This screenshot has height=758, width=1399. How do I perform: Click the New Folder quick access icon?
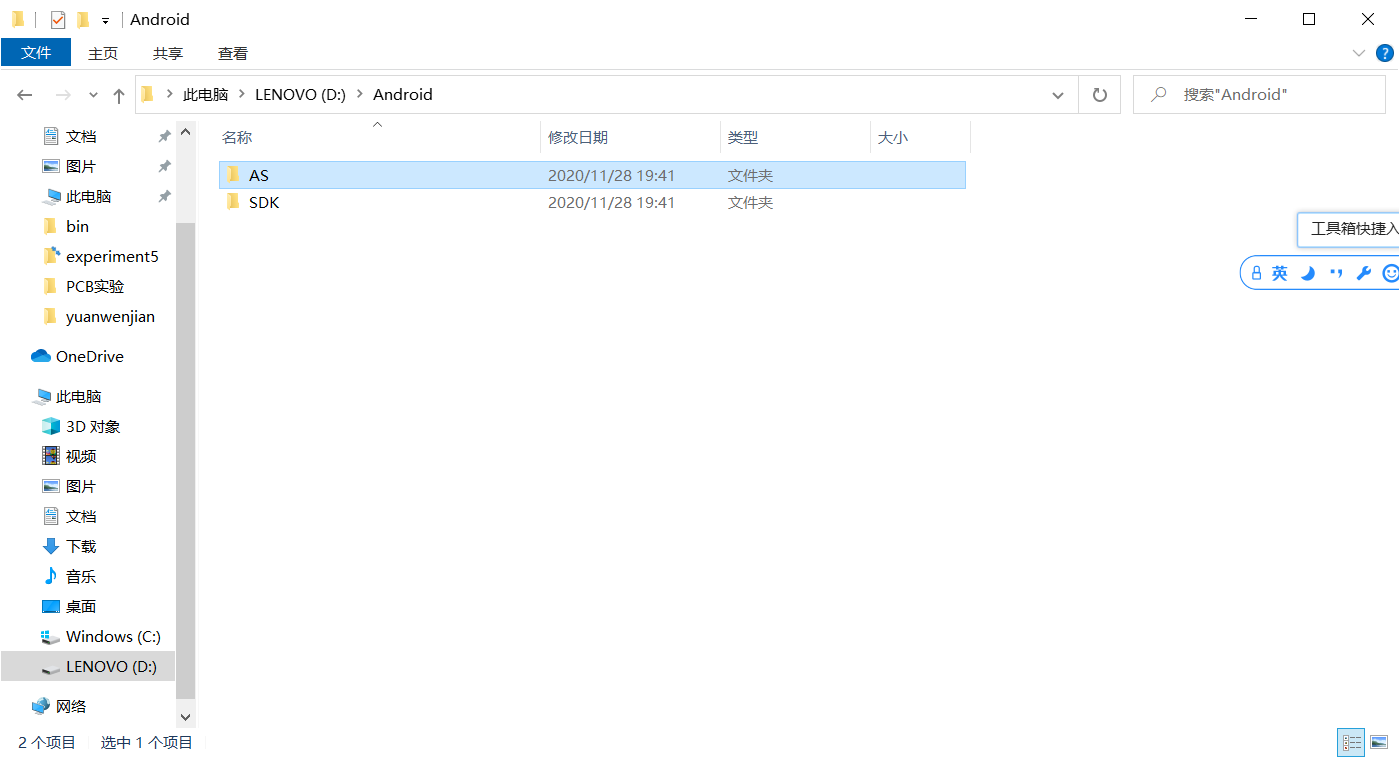point(83,19)
